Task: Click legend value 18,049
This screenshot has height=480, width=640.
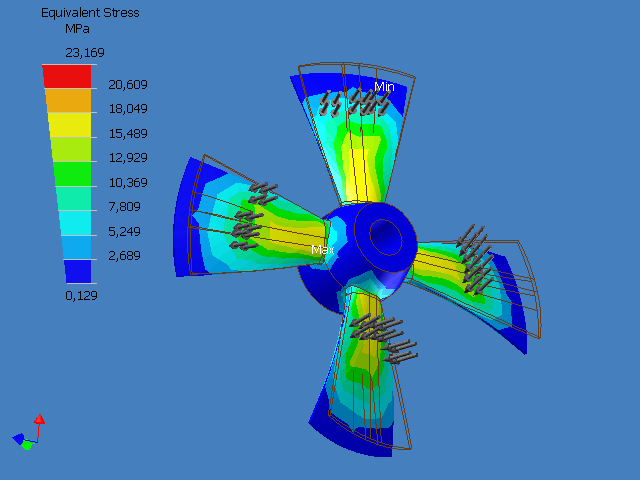Action: pyautogui.click(x=128, y=109)
